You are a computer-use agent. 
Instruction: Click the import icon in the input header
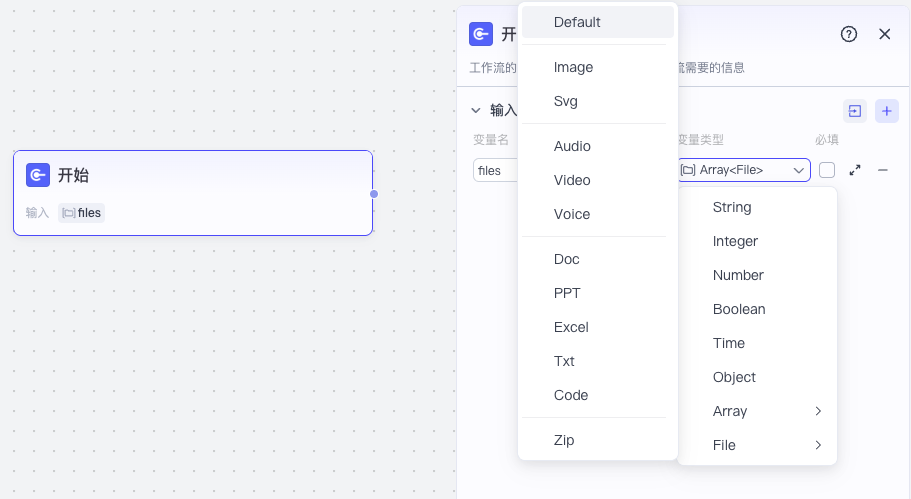click(855, 111)
